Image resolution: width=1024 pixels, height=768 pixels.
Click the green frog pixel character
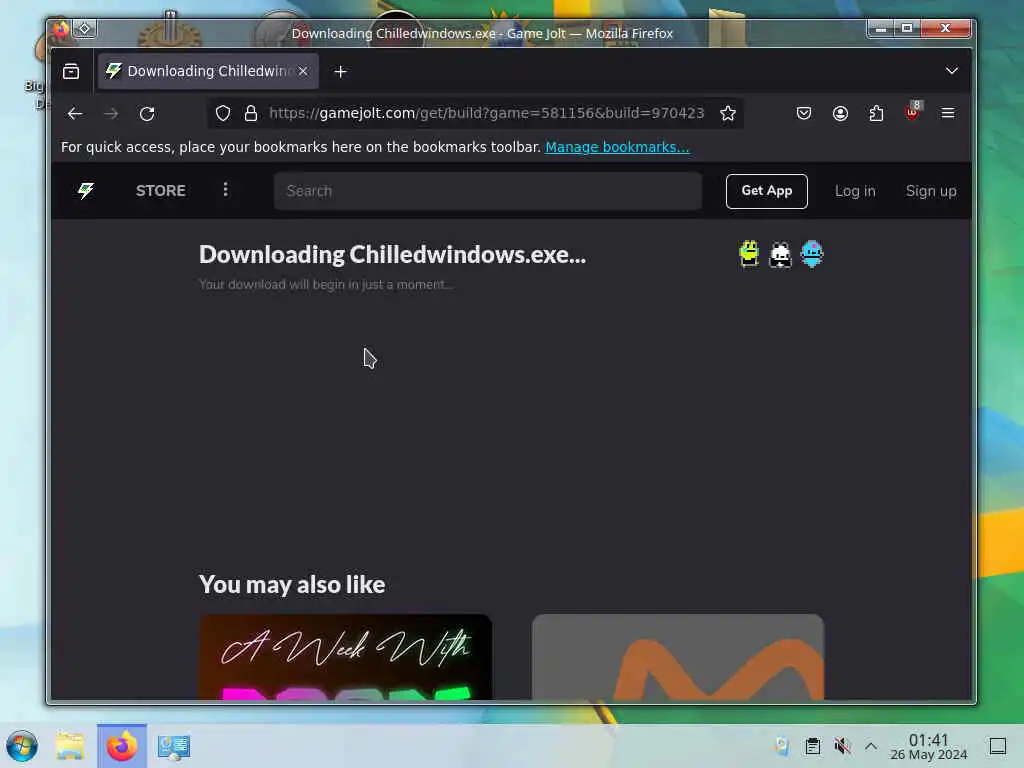[x=749, y=254]
